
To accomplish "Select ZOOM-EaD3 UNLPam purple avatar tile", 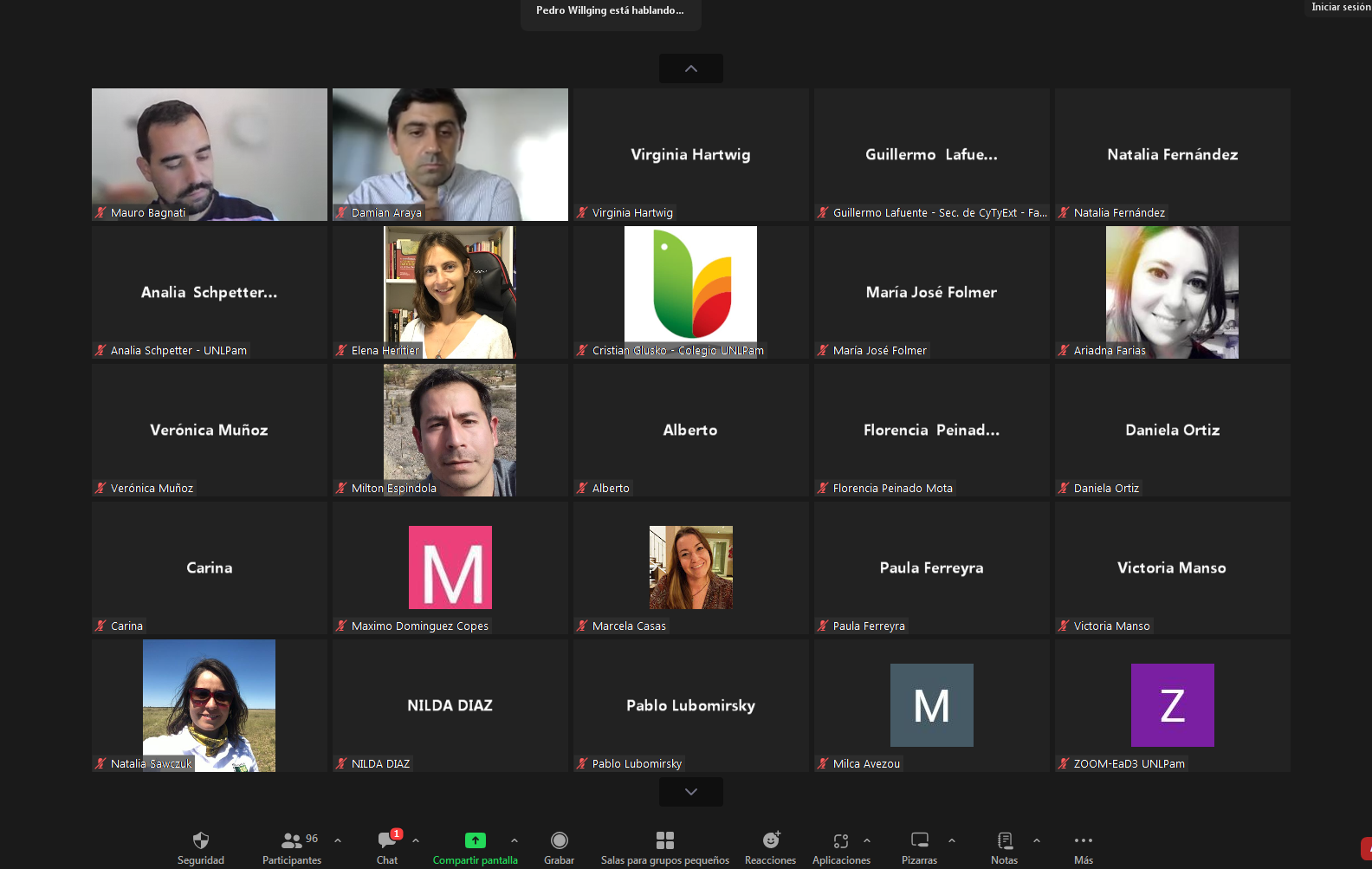I will (x=1173, y=705).
